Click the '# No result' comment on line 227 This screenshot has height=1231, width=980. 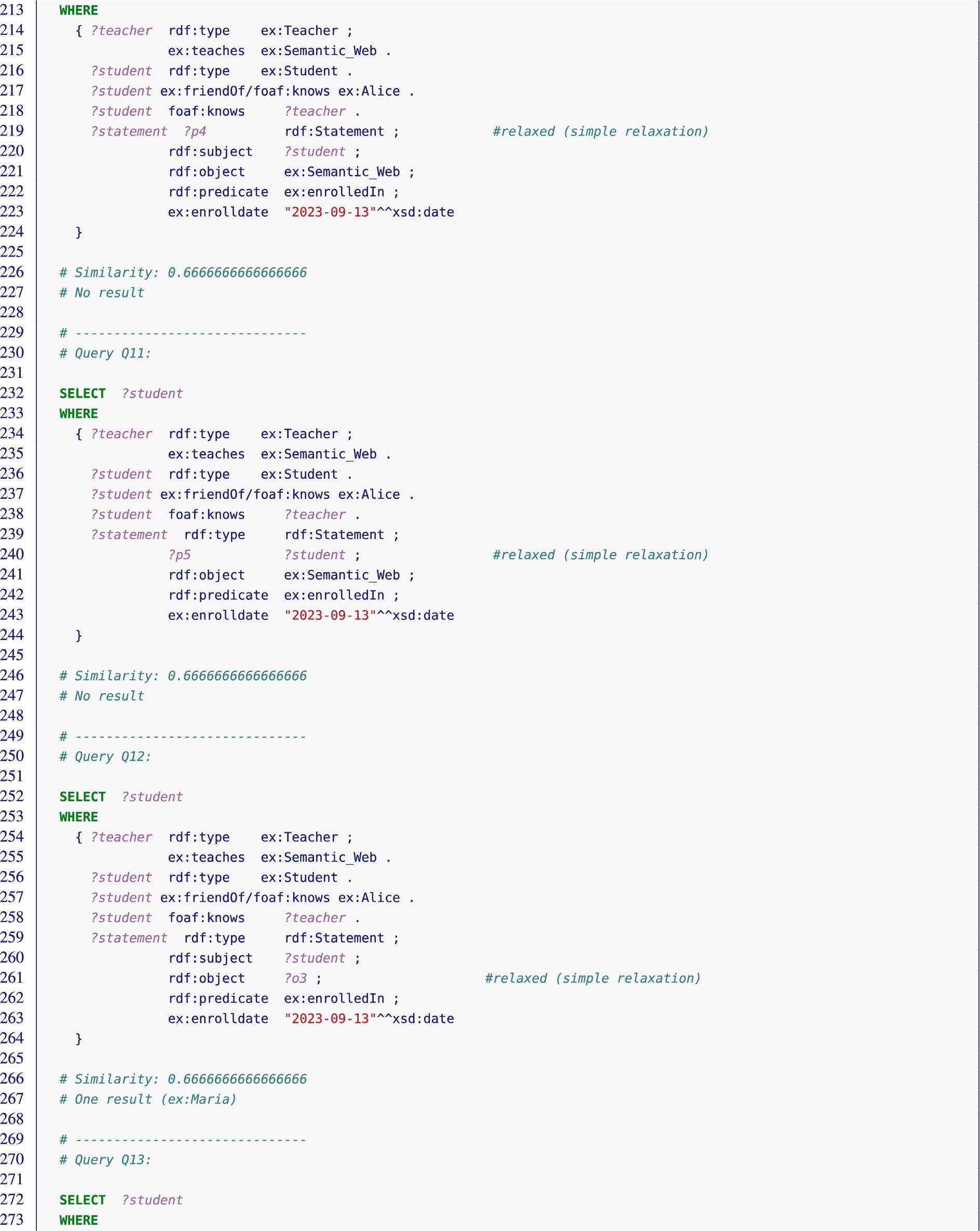(102, 293)
